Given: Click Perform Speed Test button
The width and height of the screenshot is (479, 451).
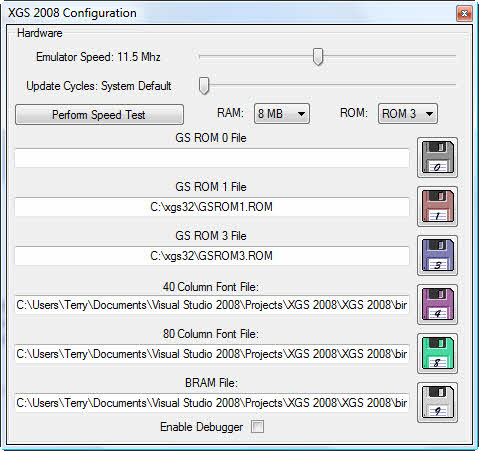Looking at the screenshot, I should tap(99, 115).
